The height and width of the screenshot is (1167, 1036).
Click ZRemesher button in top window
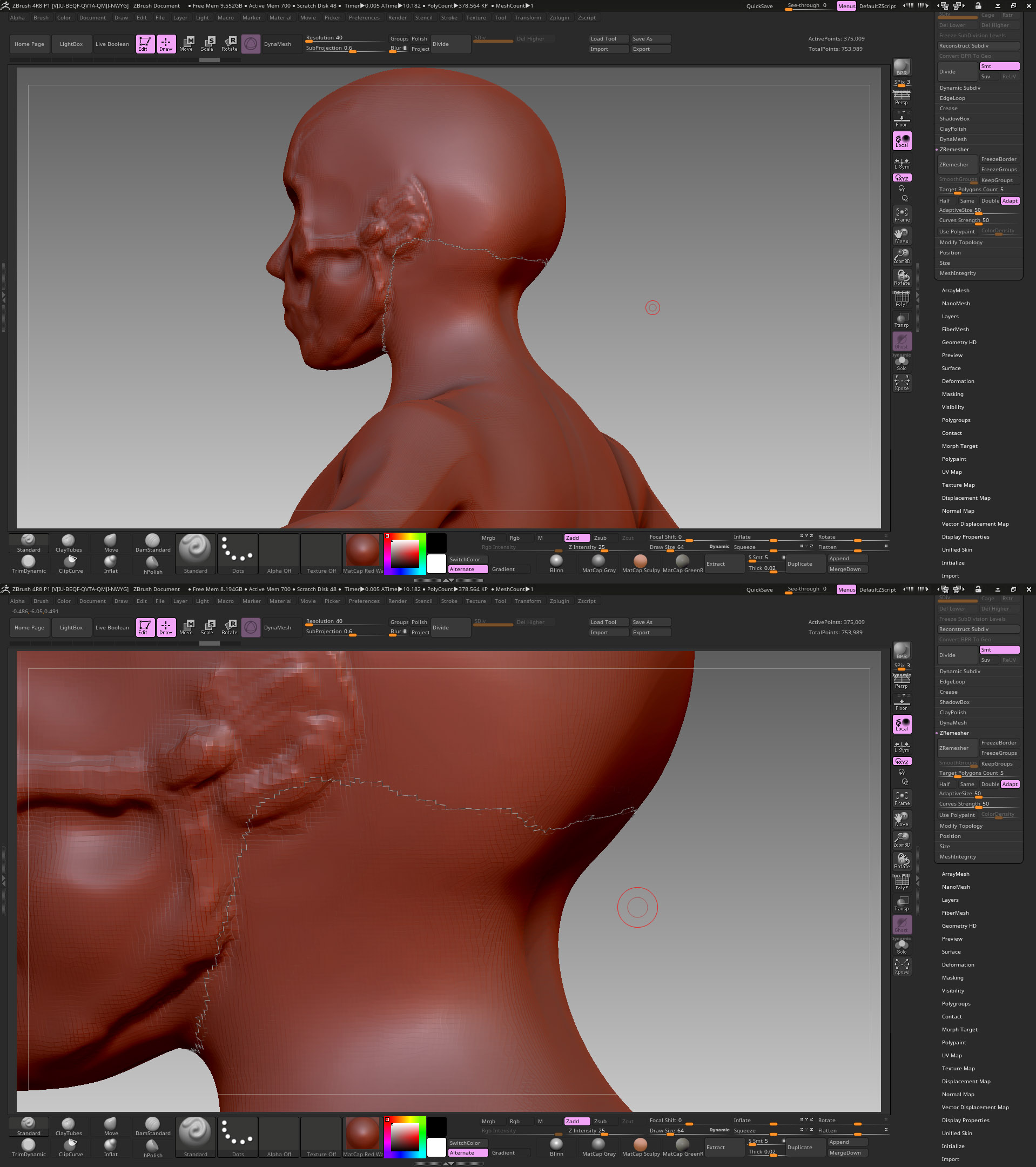coord(957,164)
